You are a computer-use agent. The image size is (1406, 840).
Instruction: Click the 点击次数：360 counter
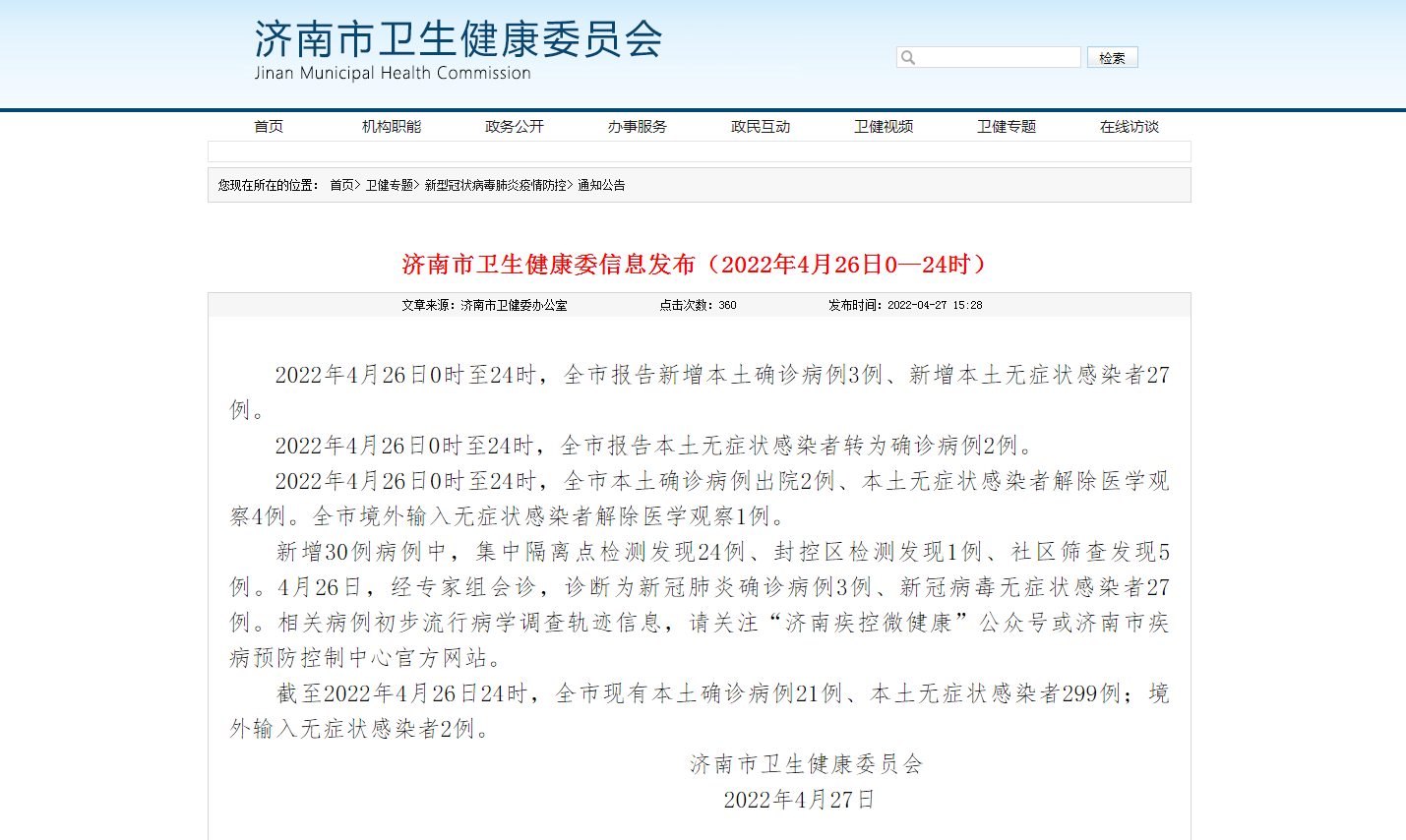pyautogui.click(x=698, y=305)
